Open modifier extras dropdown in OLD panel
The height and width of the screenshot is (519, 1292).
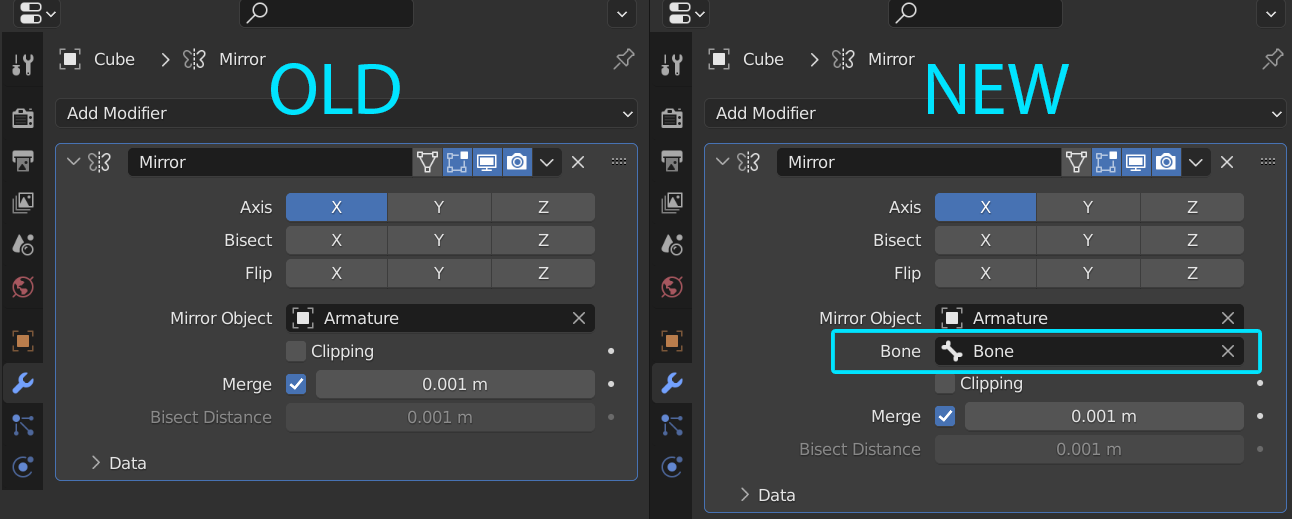pyautogui.click(x=547, y=162)
